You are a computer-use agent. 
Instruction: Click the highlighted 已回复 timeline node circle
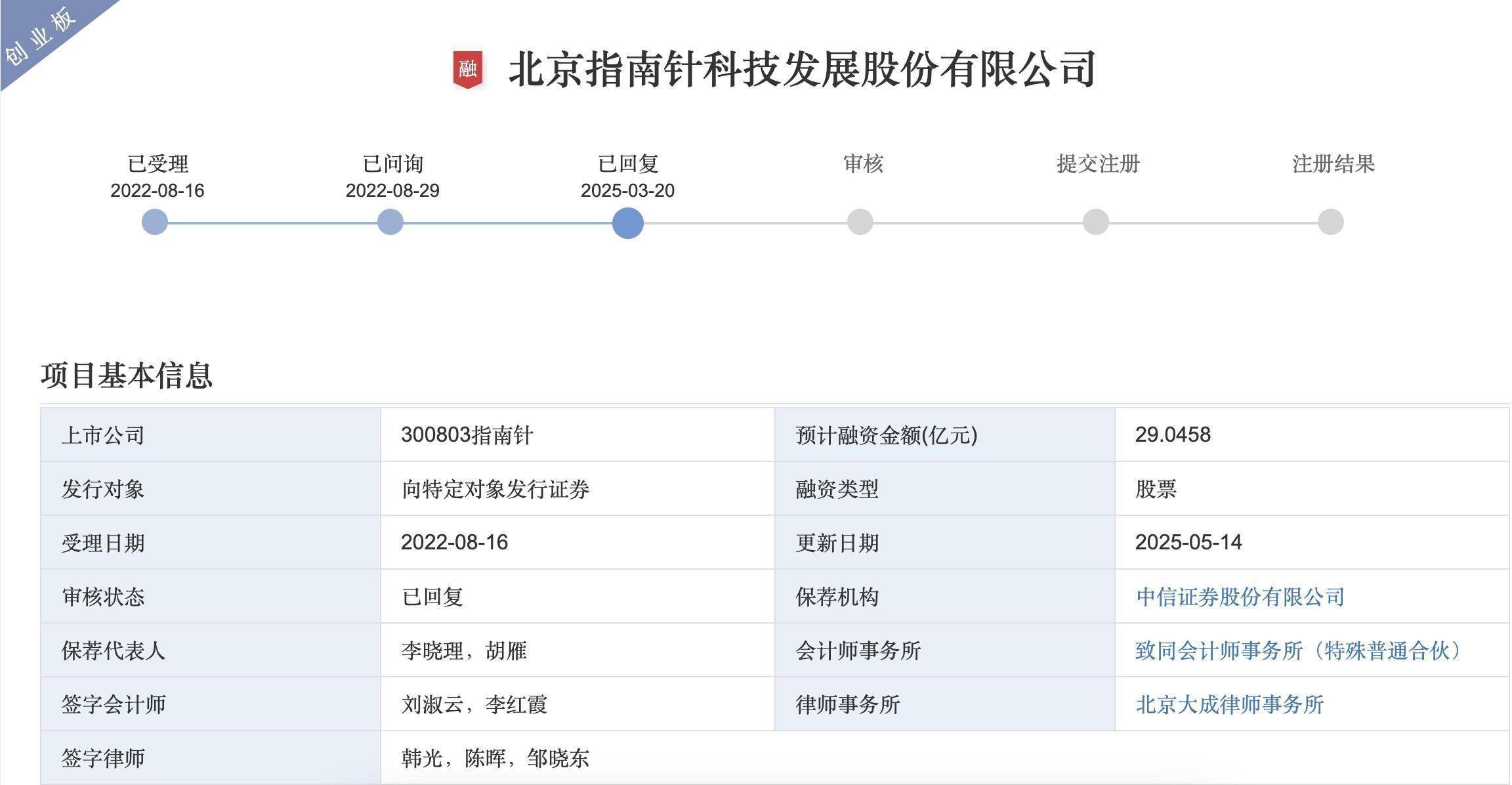(627, 223)
